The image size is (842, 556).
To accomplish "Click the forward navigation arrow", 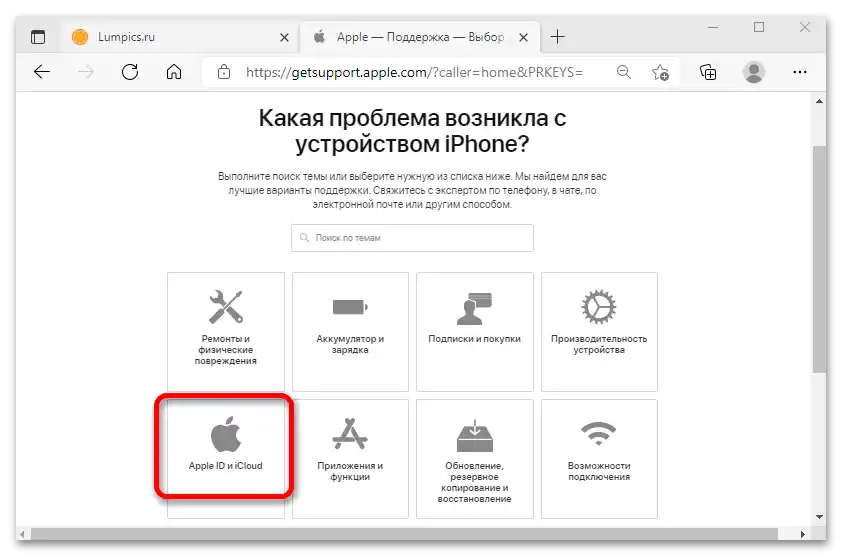I will pyautogui.click(x=86, y=72).
